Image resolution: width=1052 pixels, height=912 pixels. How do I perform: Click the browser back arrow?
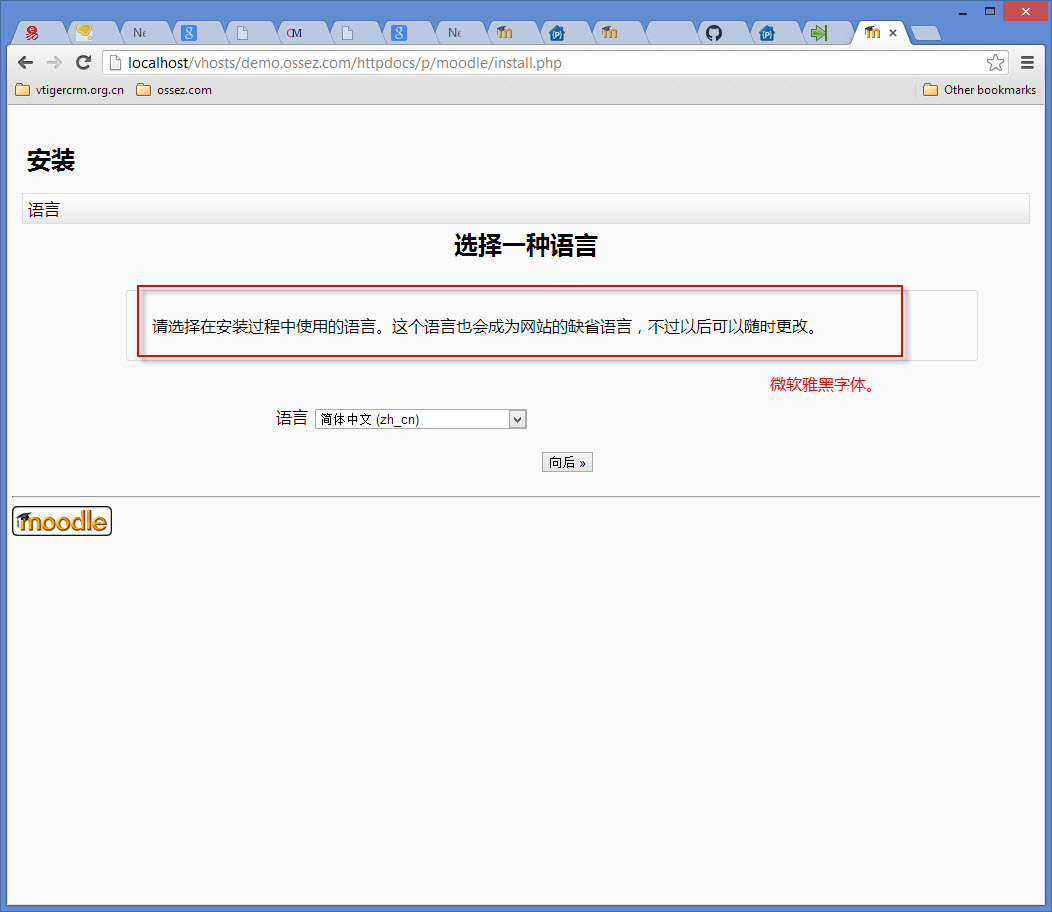tap(26, 63)
